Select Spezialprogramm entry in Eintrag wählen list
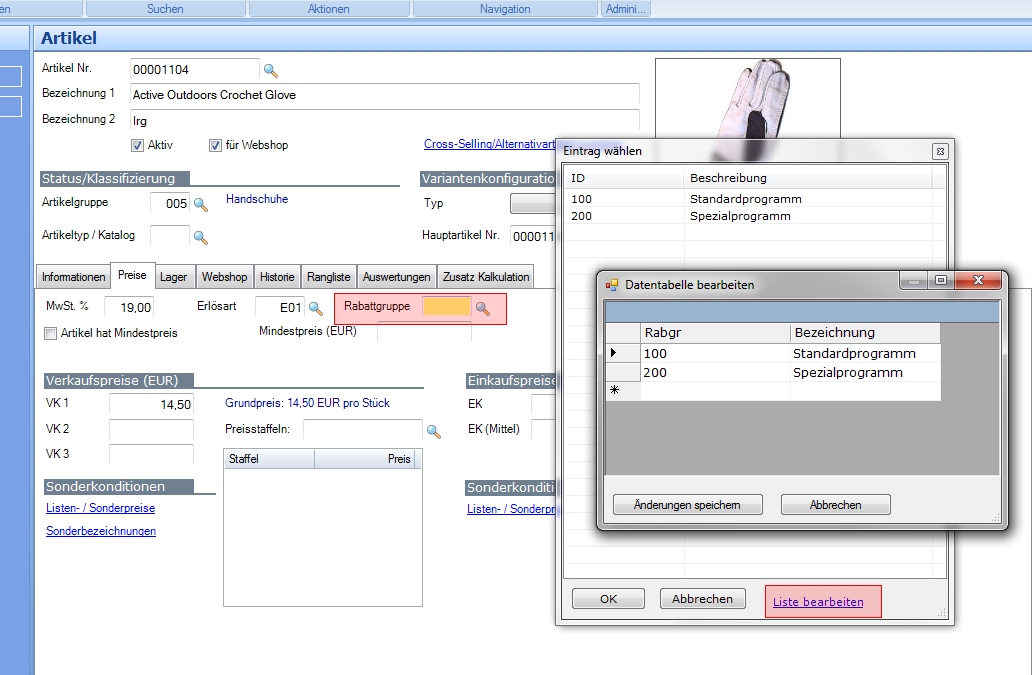 (740, 216)
